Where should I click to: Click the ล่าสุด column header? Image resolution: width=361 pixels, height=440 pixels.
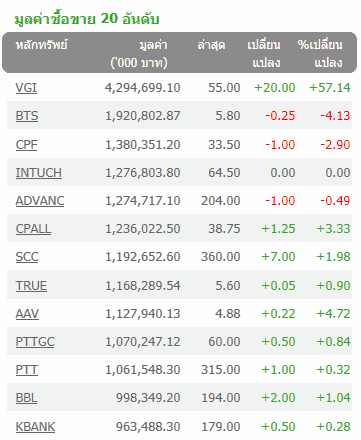[x=211, y=44]
